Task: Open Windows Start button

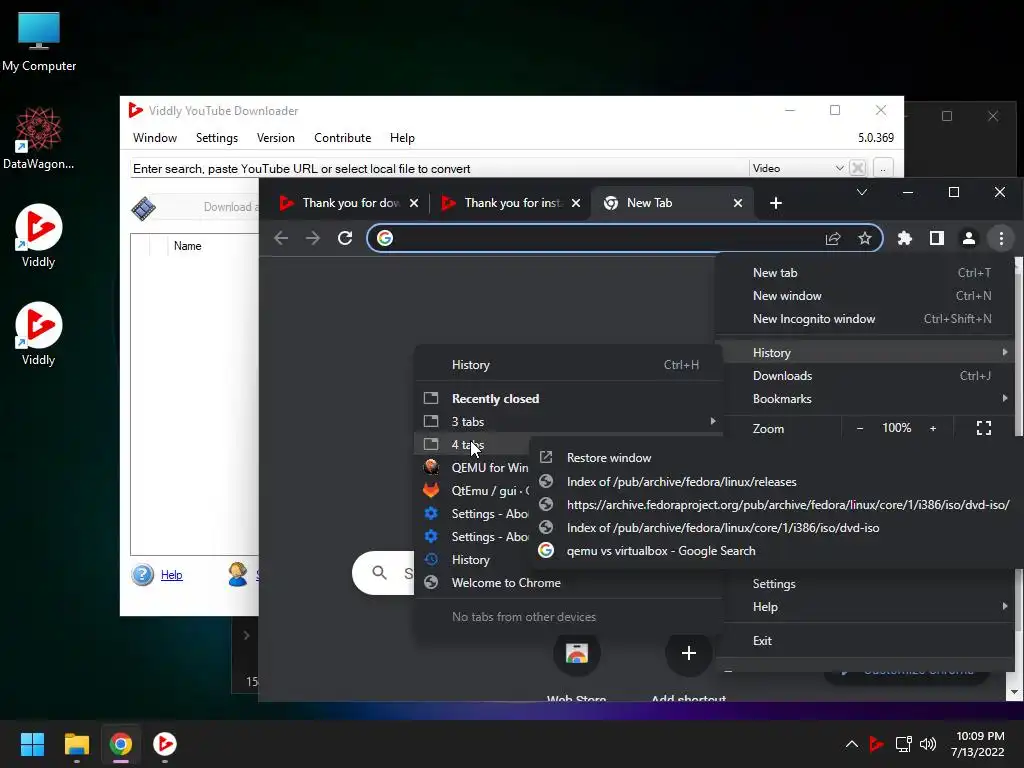Action: pyautogui.click(x=32, y=744)
